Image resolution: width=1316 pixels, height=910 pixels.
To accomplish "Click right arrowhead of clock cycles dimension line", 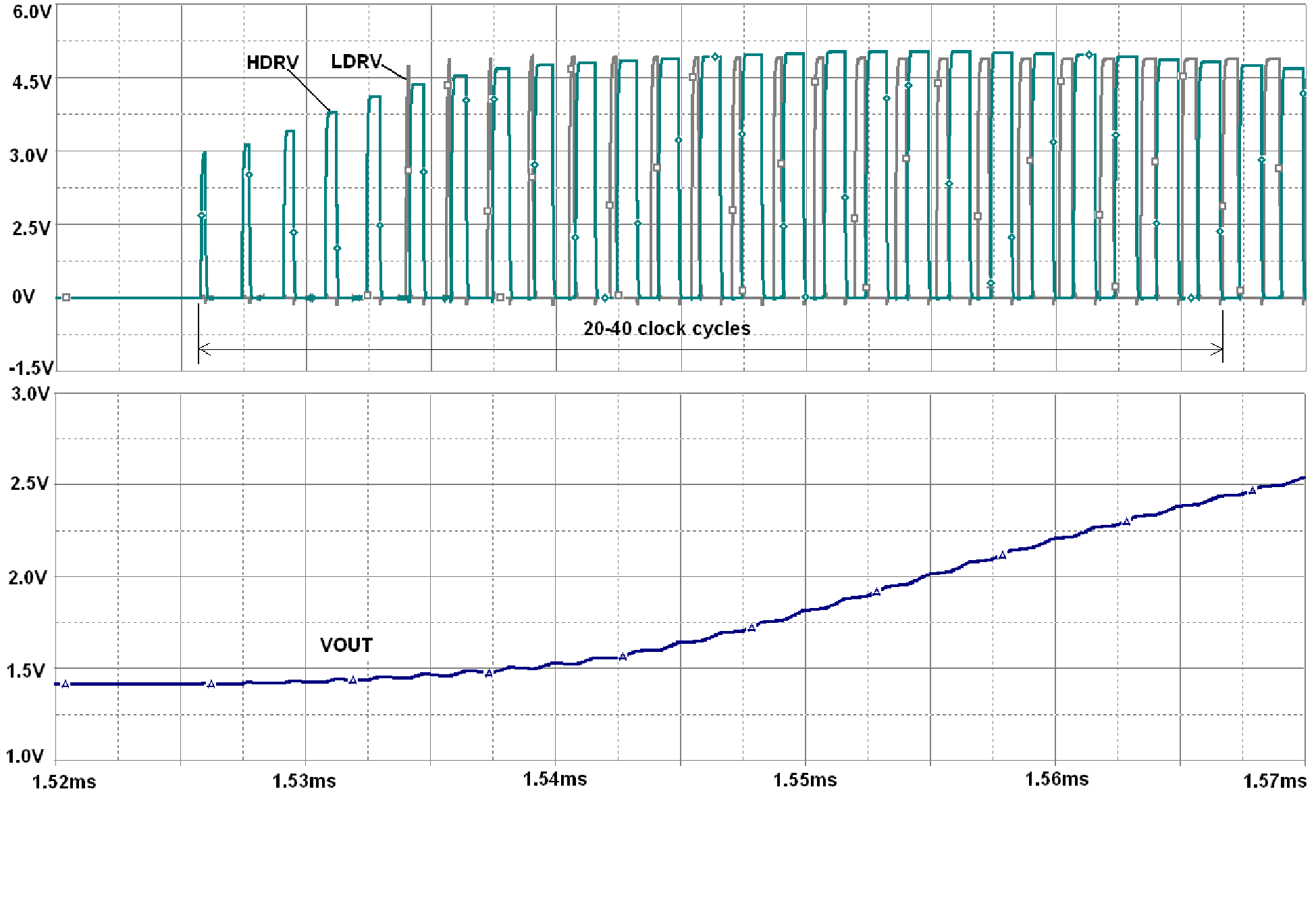I will pyautogui.click(x=1217, y=349).
